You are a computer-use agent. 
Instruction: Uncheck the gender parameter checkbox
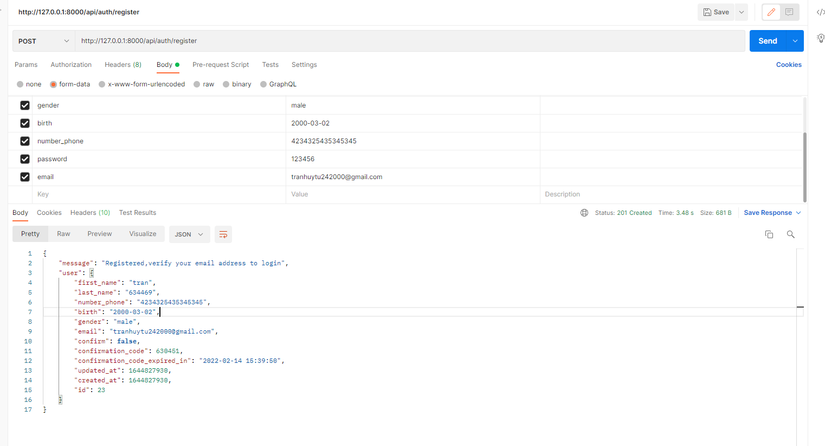pos(25,105)
